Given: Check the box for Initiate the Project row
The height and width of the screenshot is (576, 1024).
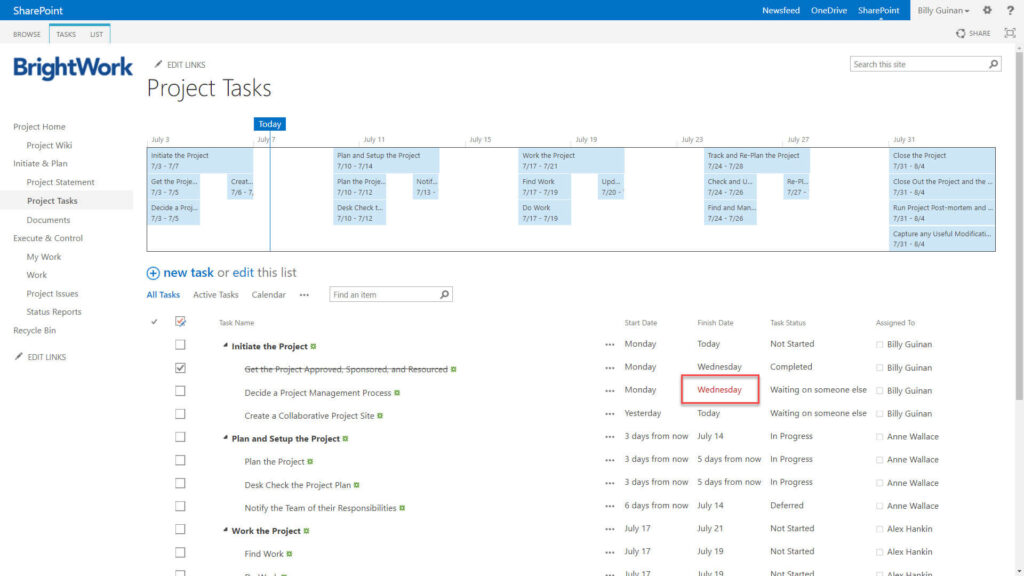Looking at the screenshot, I should coord(180,345).
